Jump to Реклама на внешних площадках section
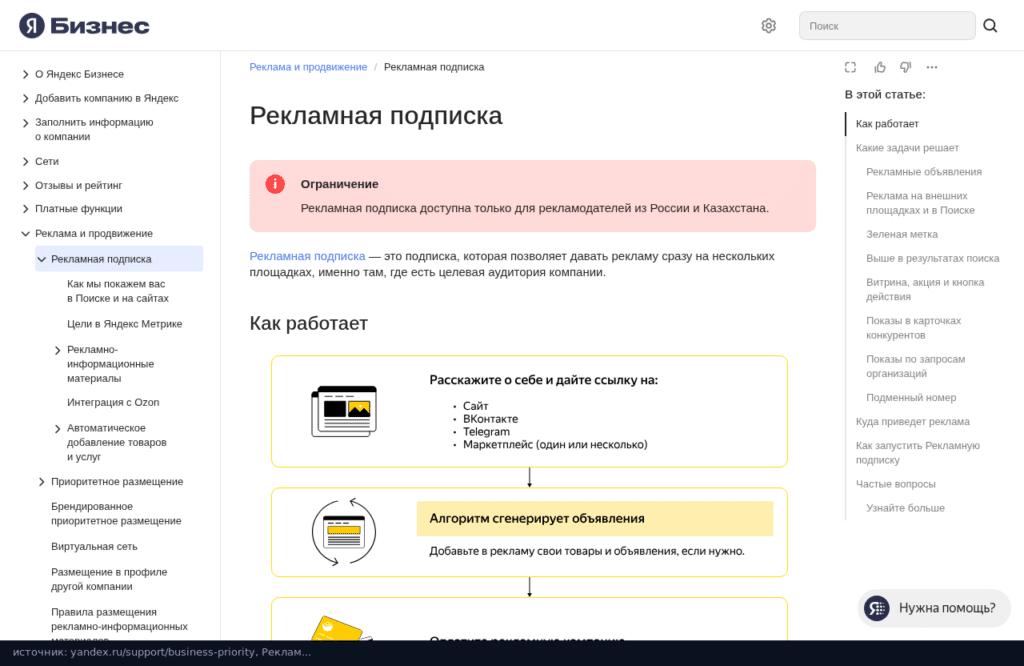Screen dimensions: 1024x666 920,203
